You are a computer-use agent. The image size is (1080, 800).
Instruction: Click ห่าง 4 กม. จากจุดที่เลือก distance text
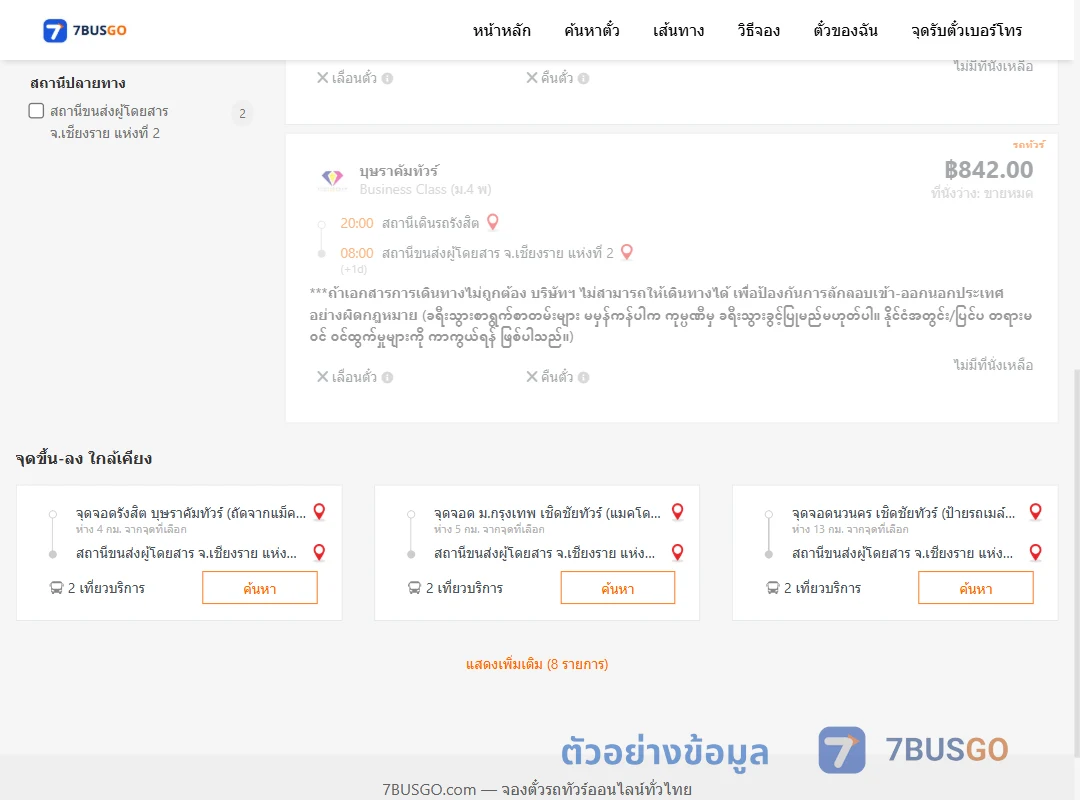coord(131,529)
